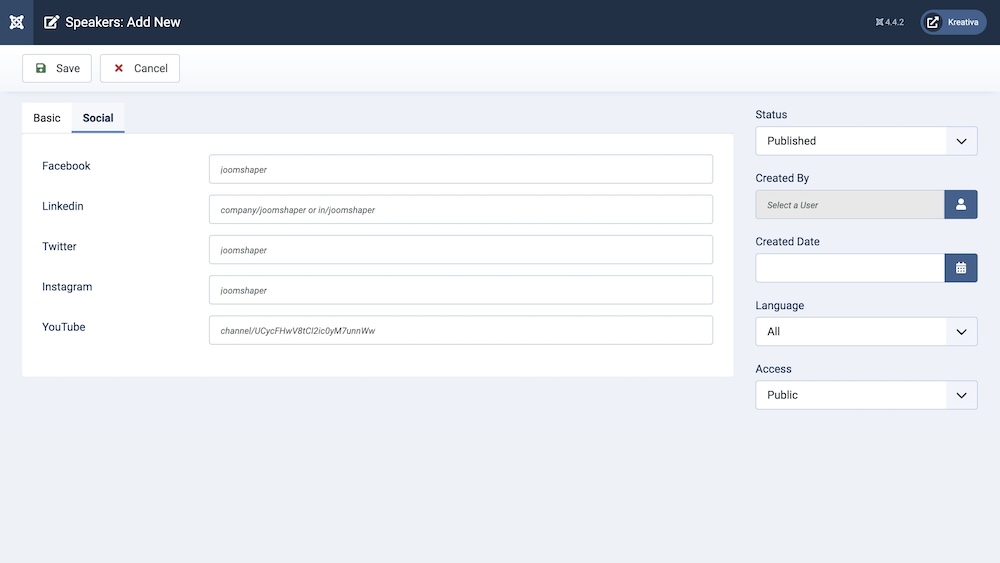This screenshot has width=1000, height=563.
Task: Click into the Linkedin text field
Action: point(460,210)
